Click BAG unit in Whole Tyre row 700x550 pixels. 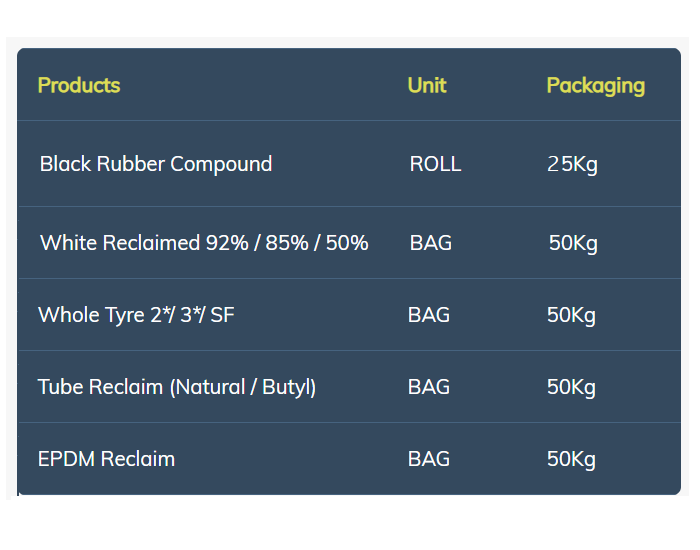coord(429,315)
